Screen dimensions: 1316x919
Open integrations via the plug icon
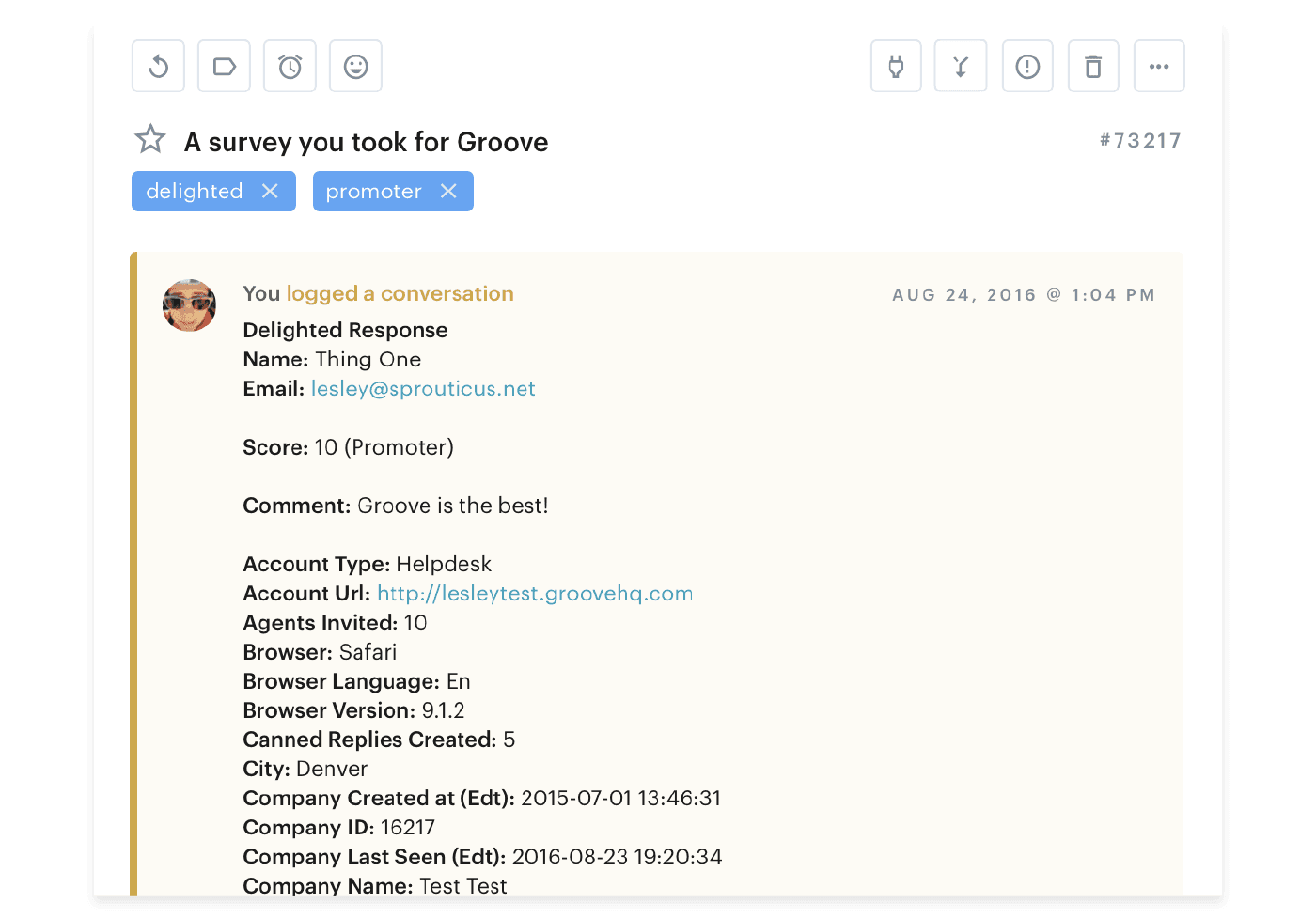896,67
